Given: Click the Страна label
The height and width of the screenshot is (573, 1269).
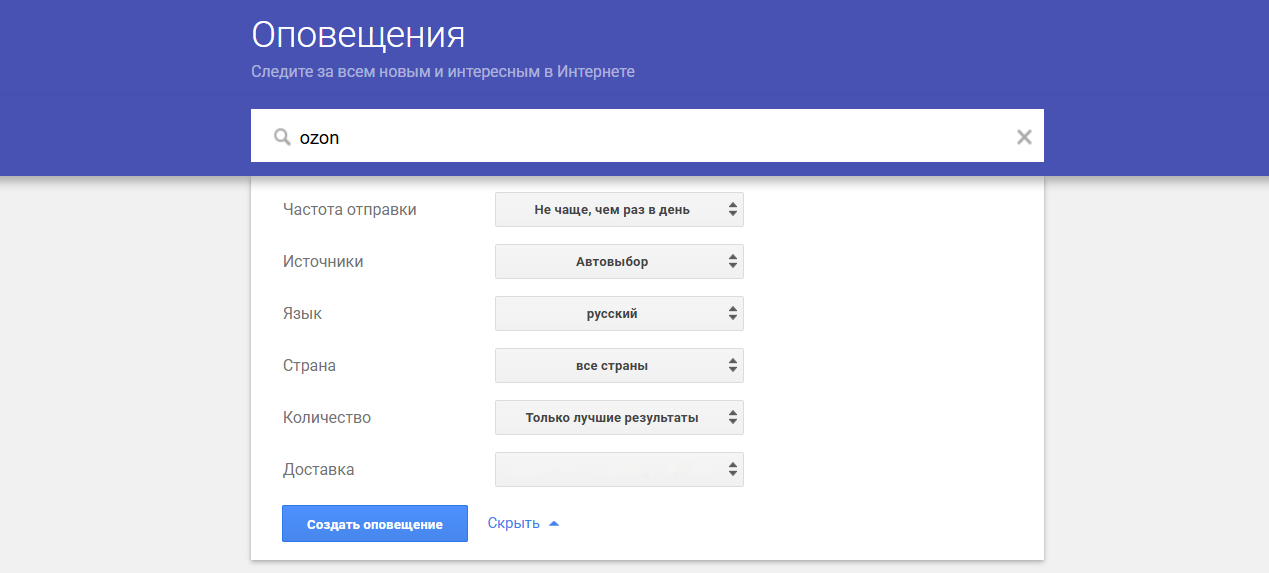Looking at the screenshot, I should (309, 366).
